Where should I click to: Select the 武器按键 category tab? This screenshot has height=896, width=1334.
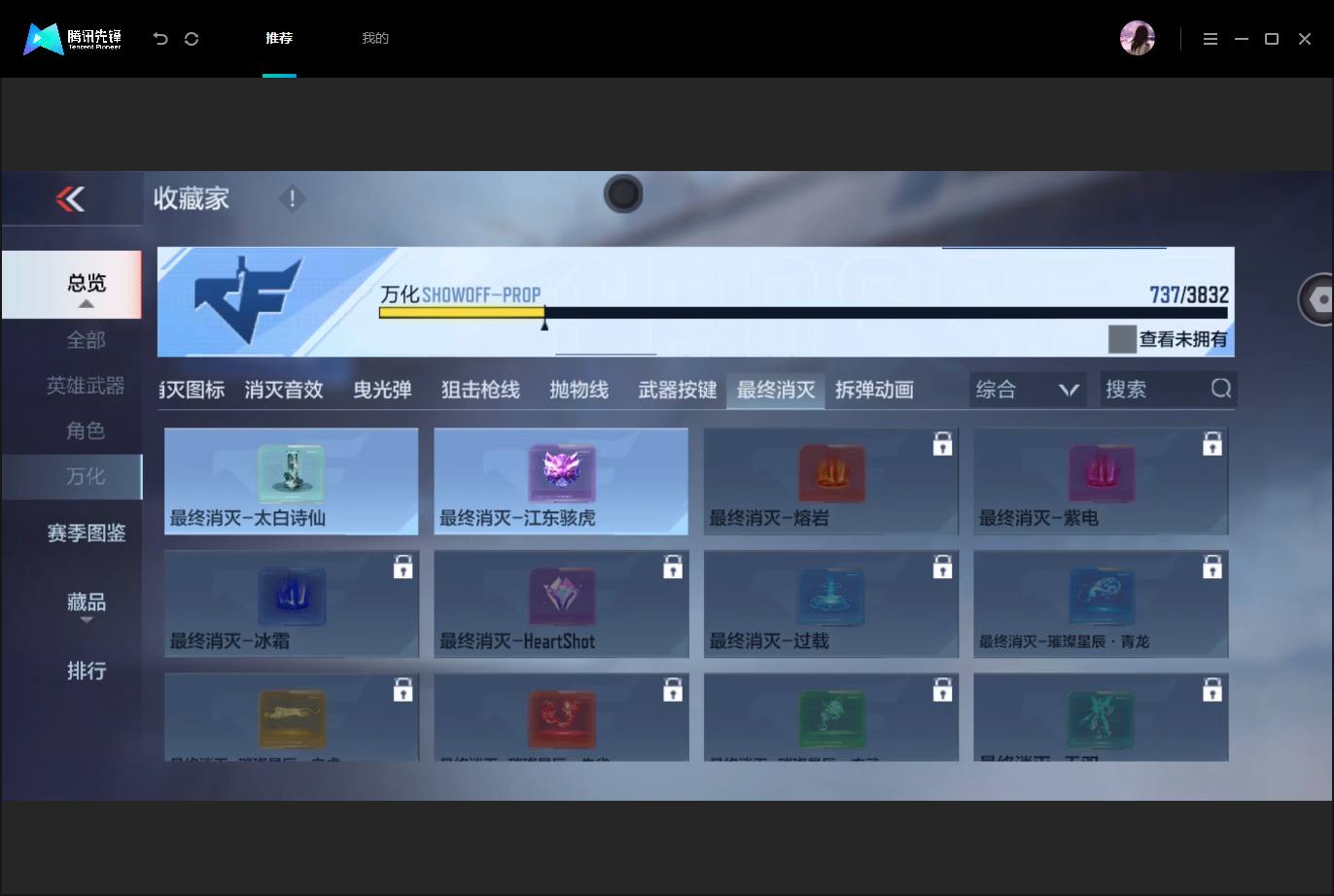point(678,390)
